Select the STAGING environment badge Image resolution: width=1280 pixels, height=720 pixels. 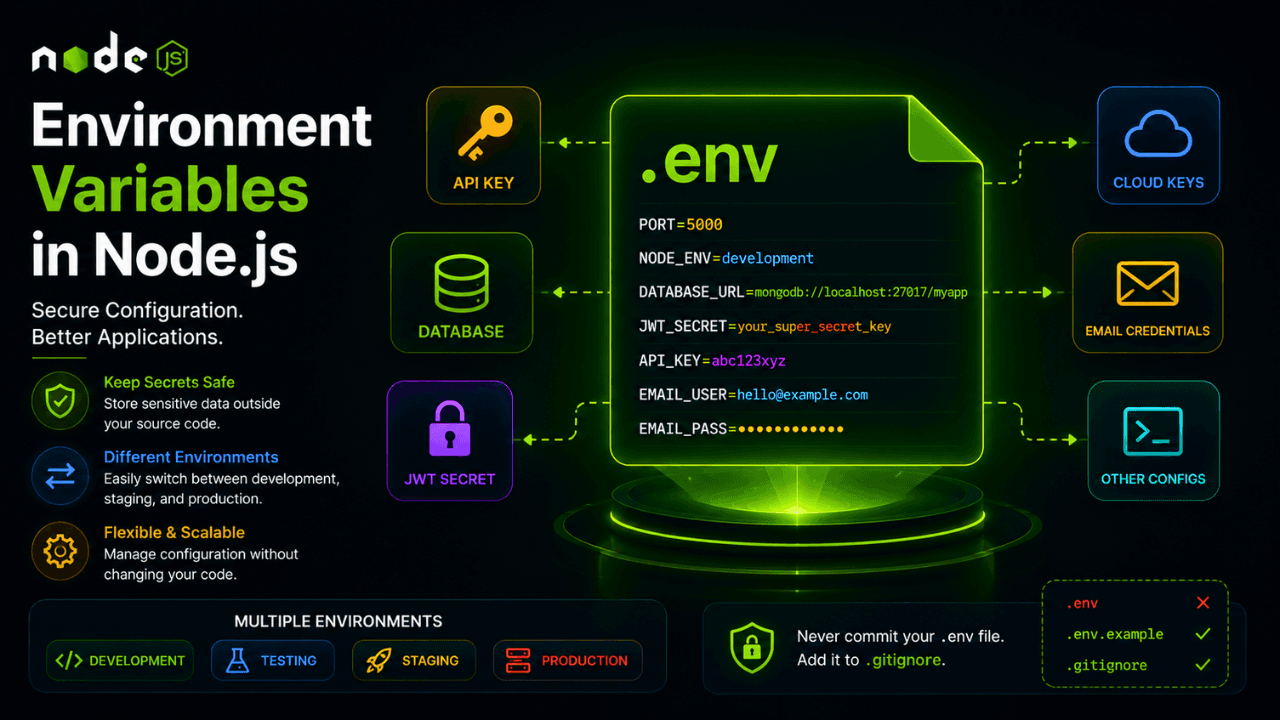(414, 660)
